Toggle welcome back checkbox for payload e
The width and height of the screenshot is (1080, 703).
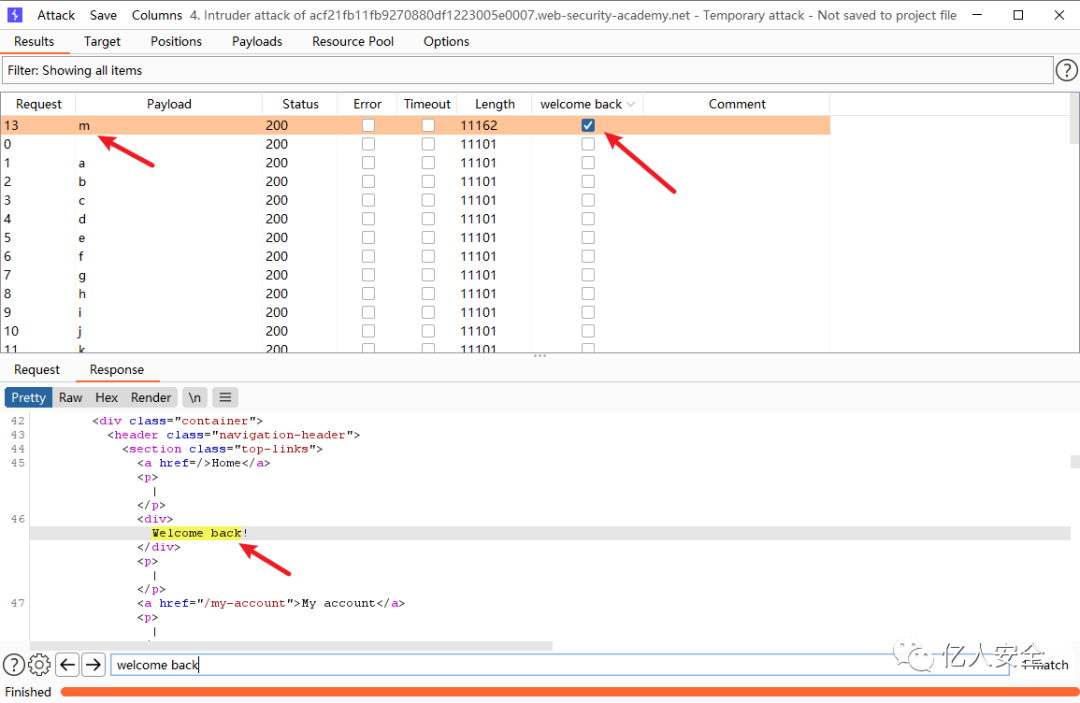pyautogui.click(x=588, y=238)
